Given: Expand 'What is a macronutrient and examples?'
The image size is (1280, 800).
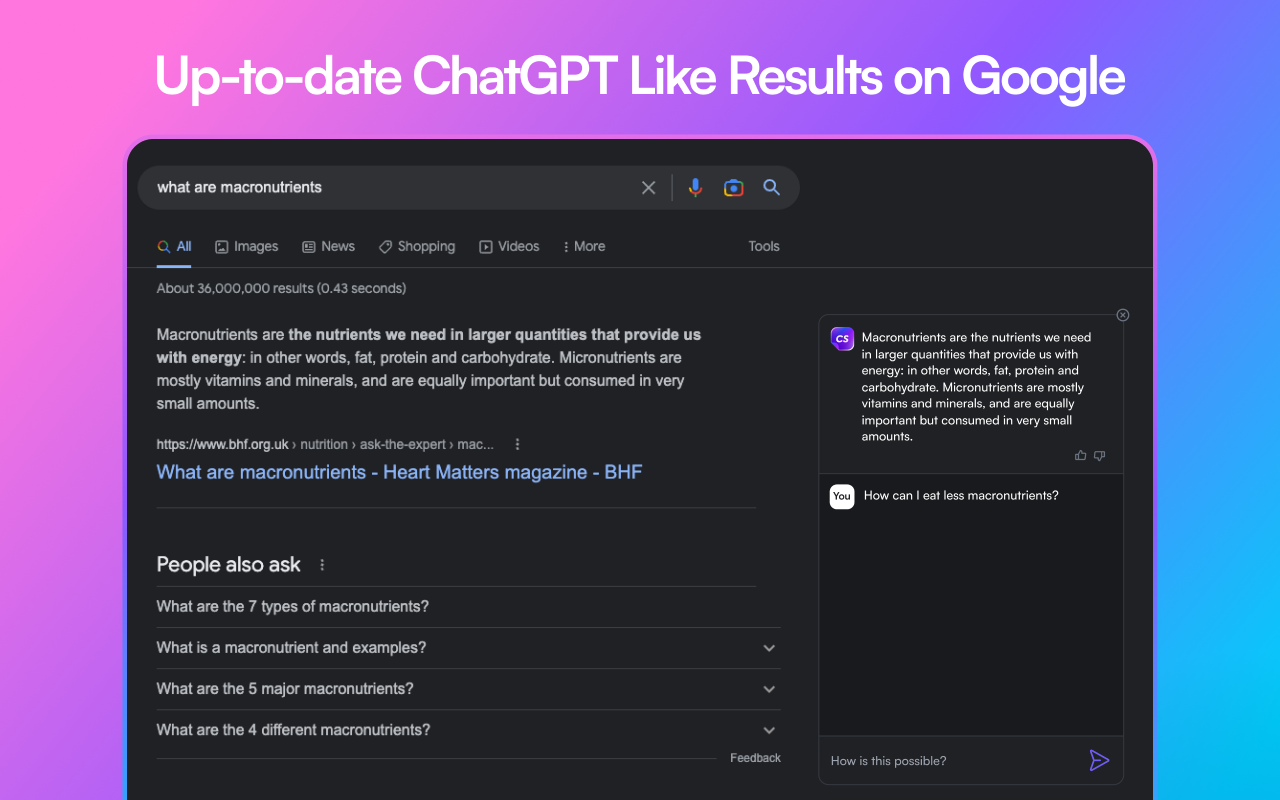Looking at the screenshot, I should click(x=769, y=647).
